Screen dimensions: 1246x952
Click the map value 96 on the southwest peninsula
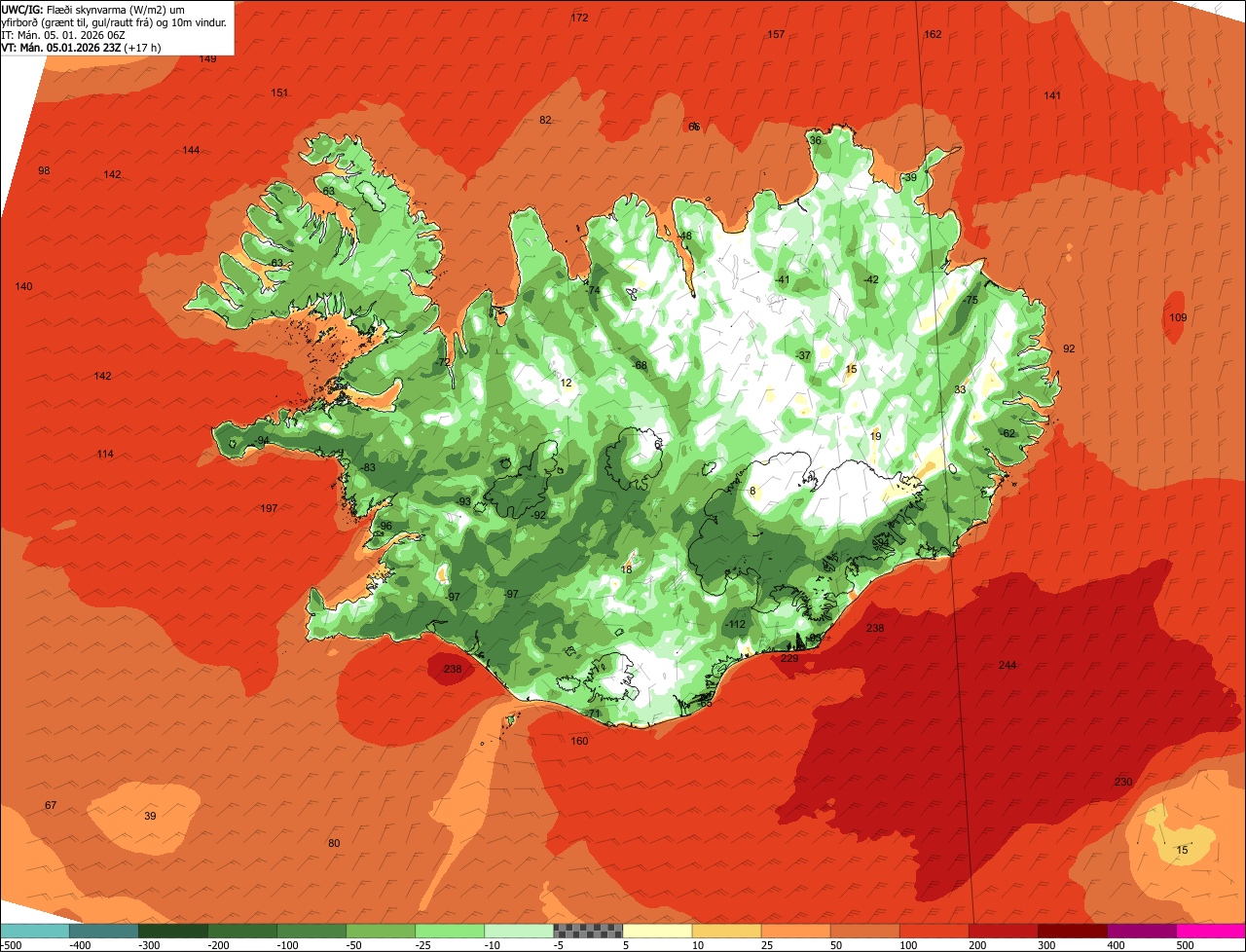(385, 526)
